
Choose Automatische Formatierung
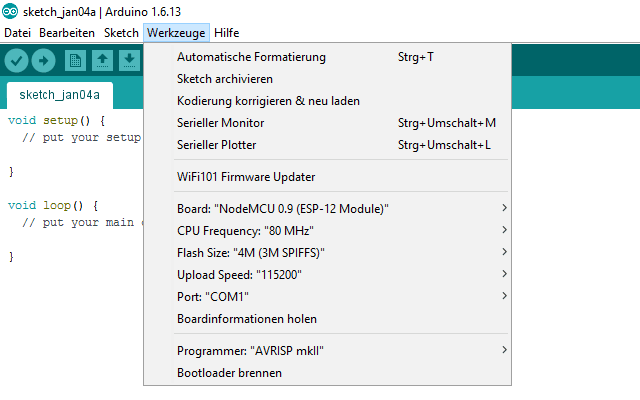pyautogui.click(x=327, y=57)
